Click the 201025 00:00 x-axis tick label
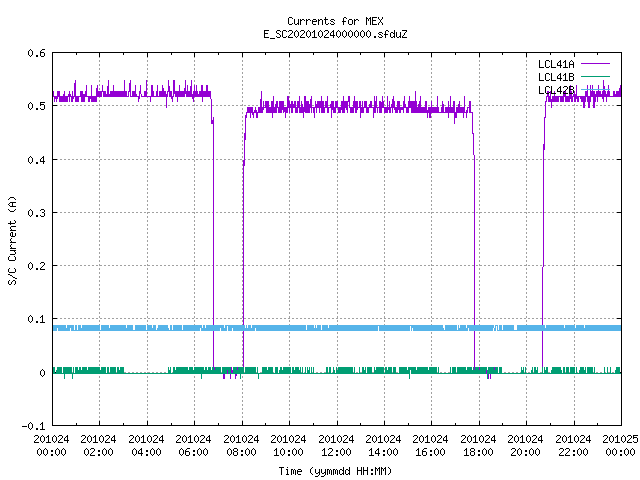The width and height of the screenshot is (640, 480). point(620,446)
